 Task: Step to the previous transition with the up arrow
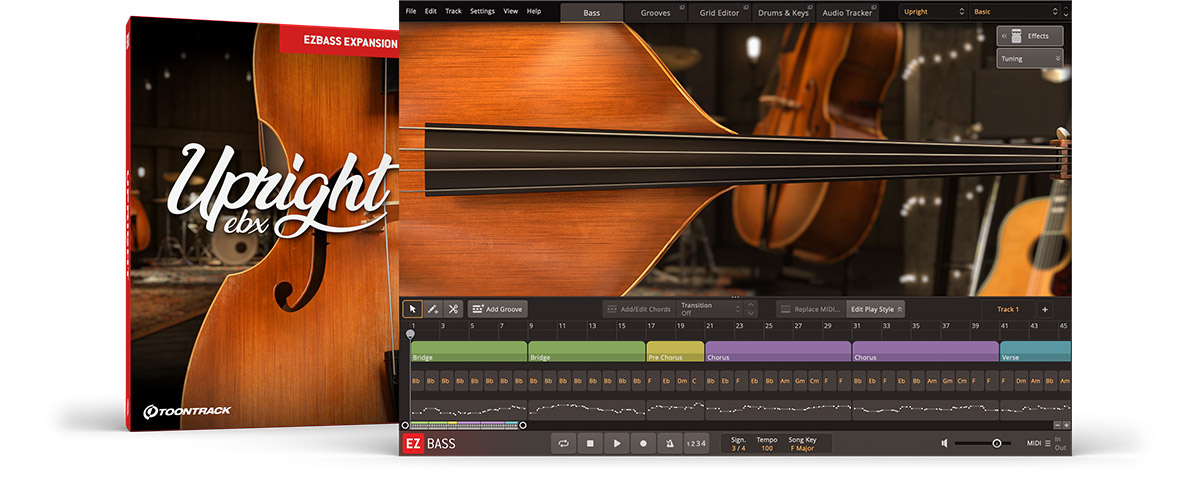click(751, 304)
